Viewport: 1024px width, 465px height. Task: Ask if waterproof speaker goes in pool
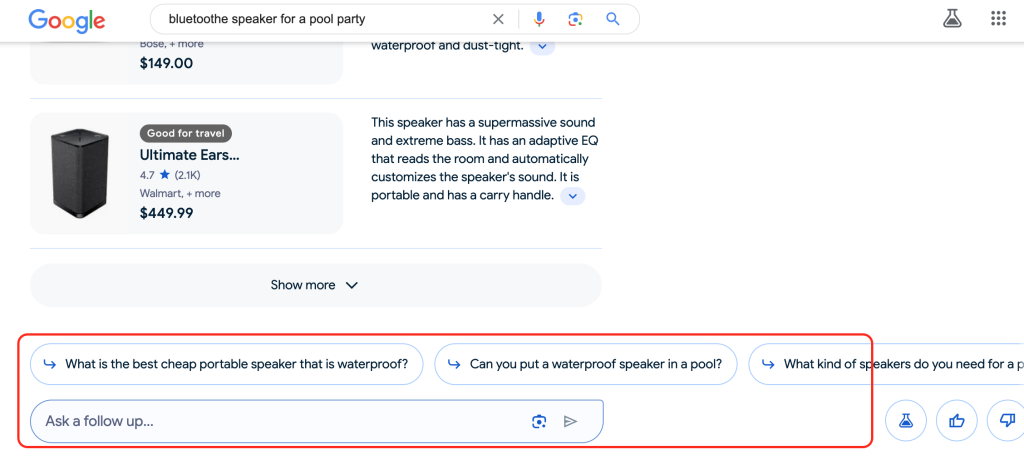point(585,364)
